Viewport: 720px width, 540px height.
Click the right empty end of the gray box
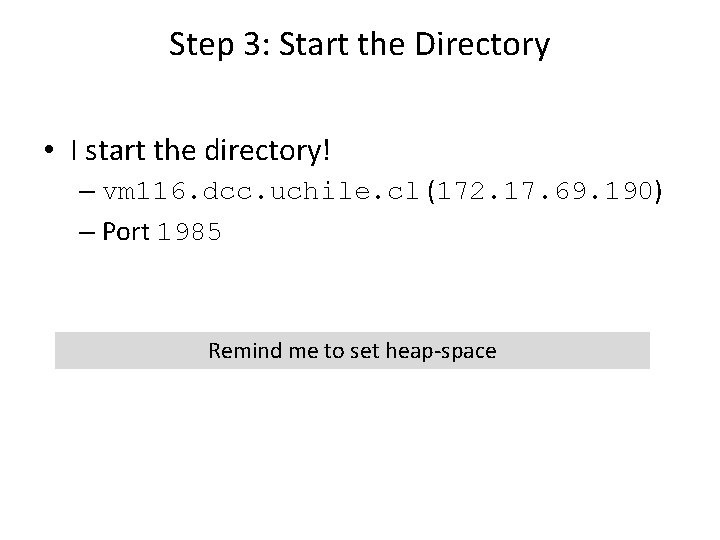590,351
